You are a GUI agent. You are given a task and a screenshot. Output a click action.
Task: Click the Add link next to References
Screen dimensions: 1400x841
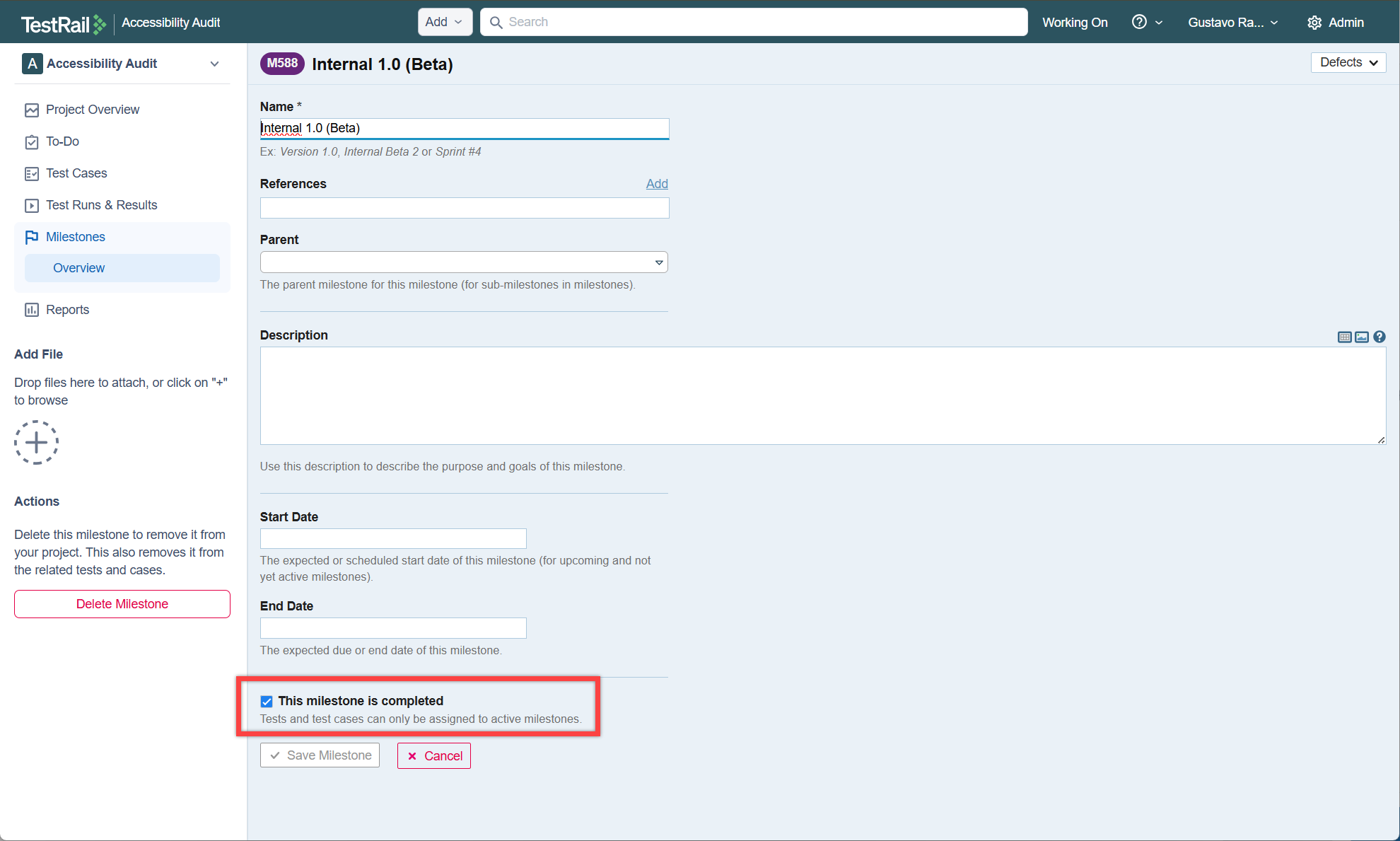tap(656, 184)
